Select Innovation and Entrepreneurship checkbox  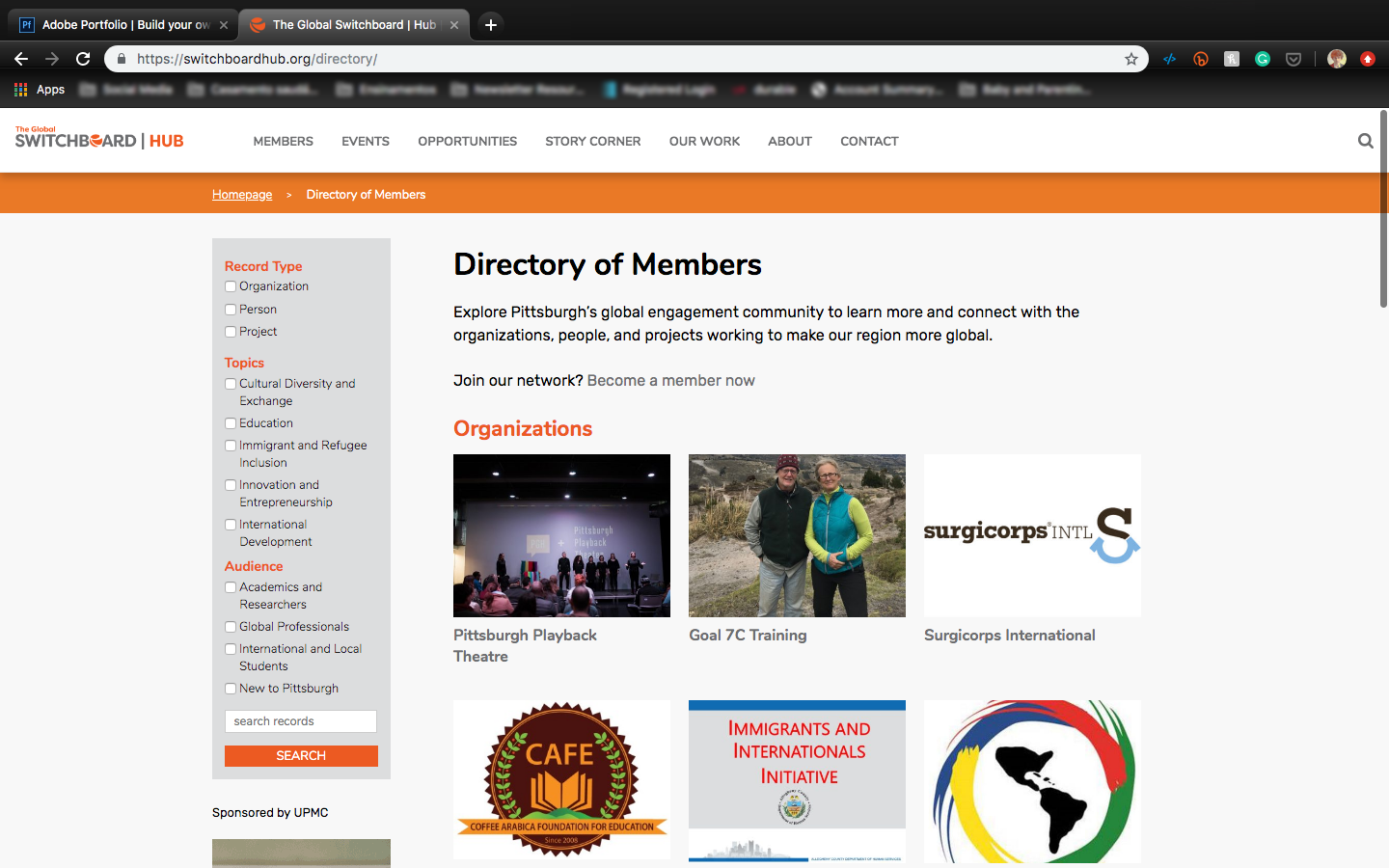pos(231,485)
